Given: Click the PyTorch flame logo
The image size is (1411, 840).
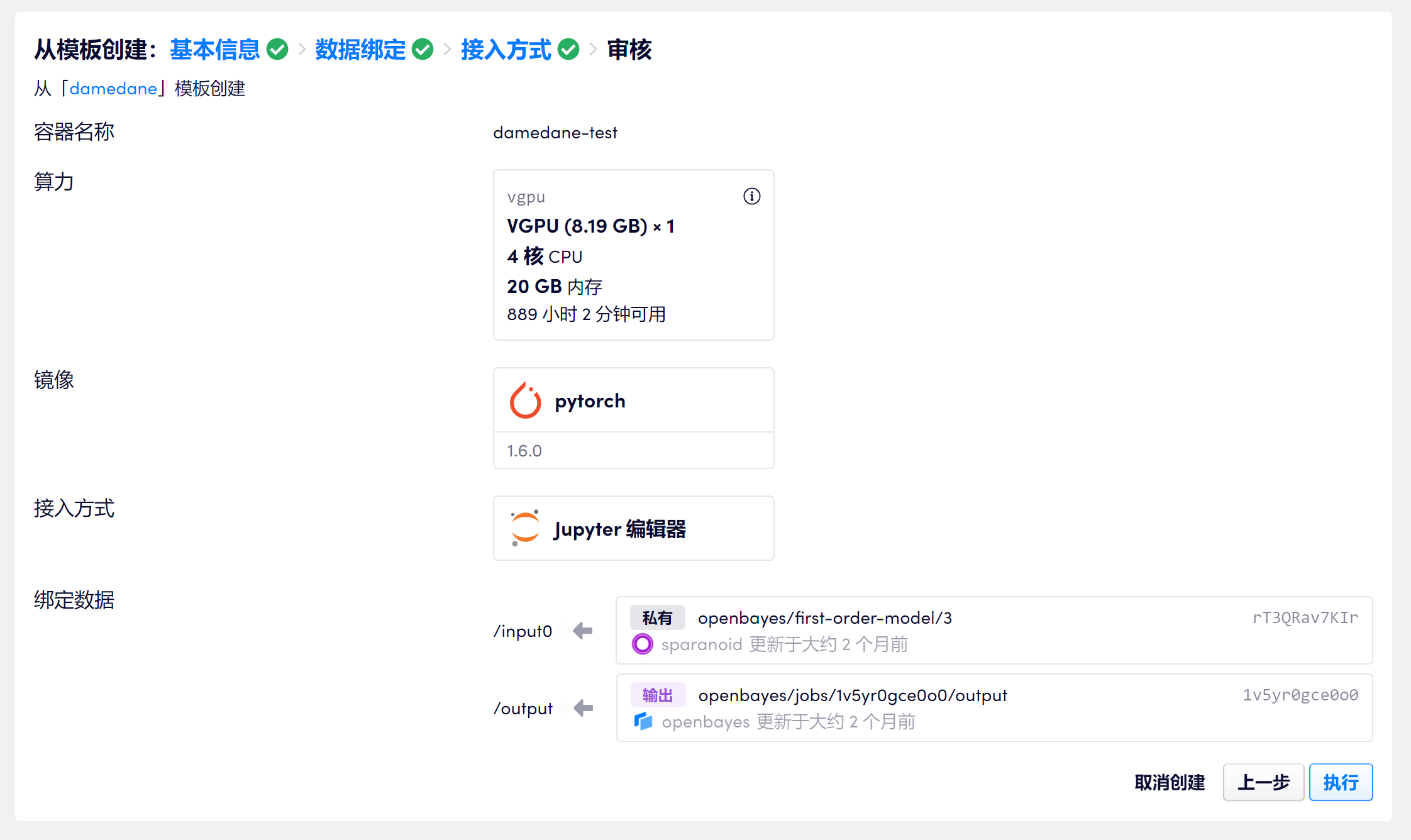Looking at the screenshot, I should [525, 401].
